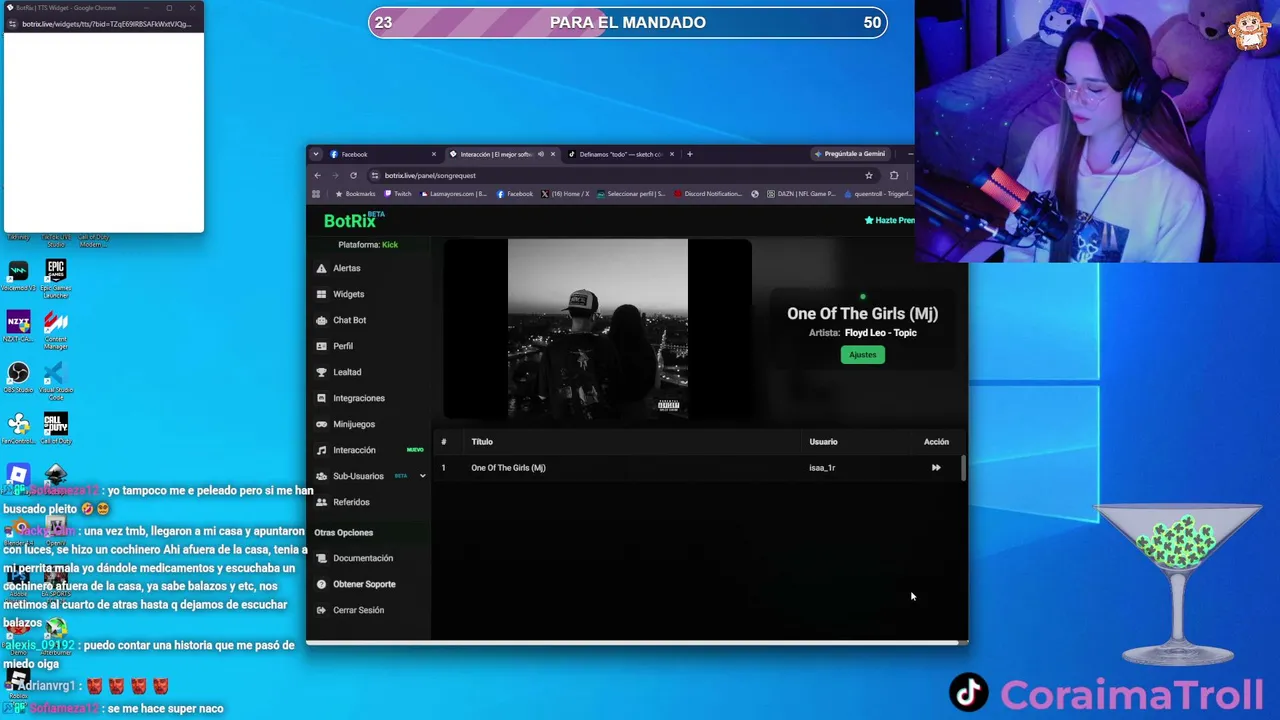
Task: Click the song title in the queue row
Action: (x=508, y=468)
